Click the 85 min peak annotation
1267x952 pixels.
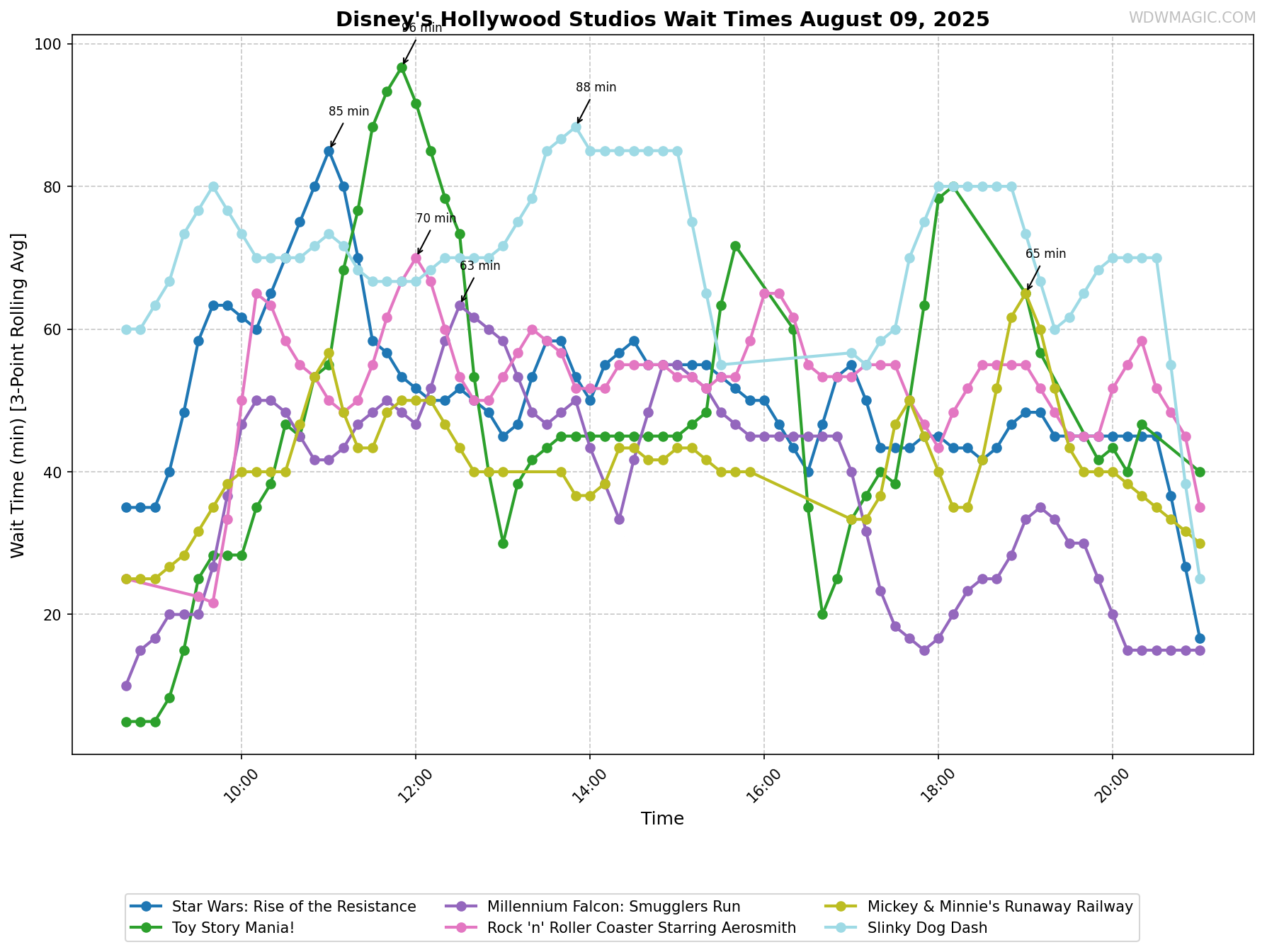(x=348, y=111)
